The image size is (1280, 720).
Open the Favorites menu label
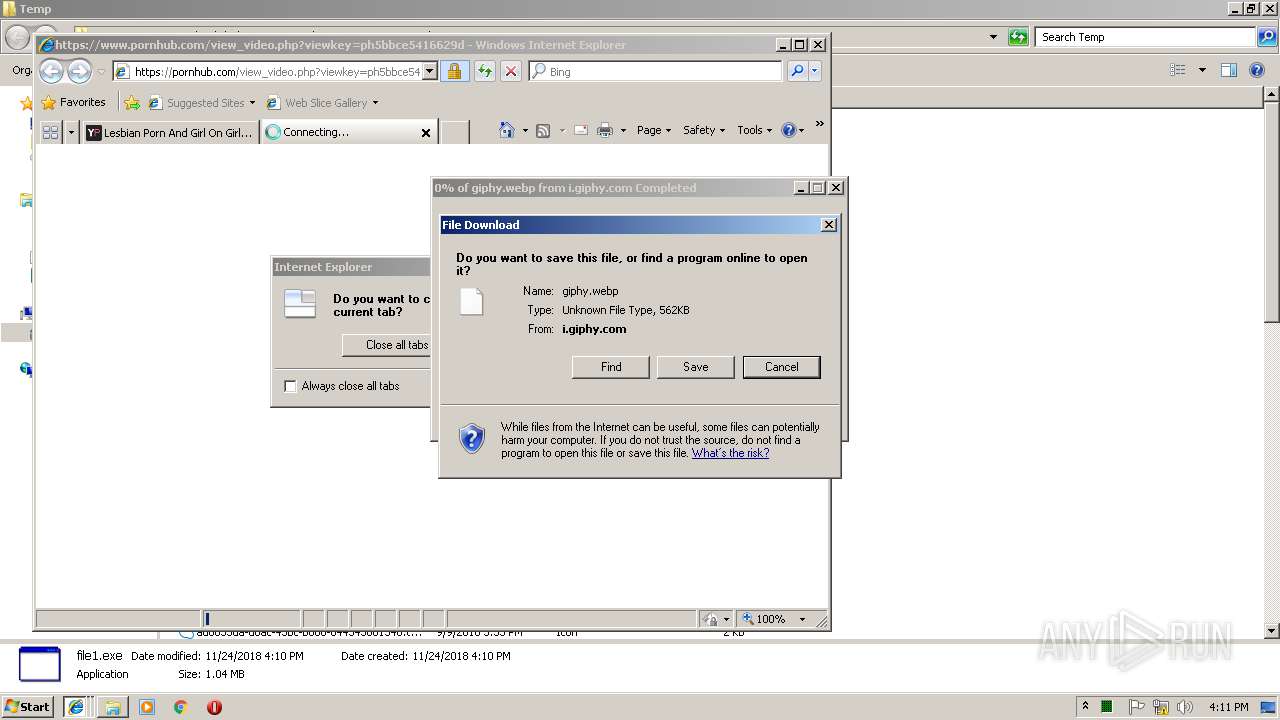pos(82,102)
